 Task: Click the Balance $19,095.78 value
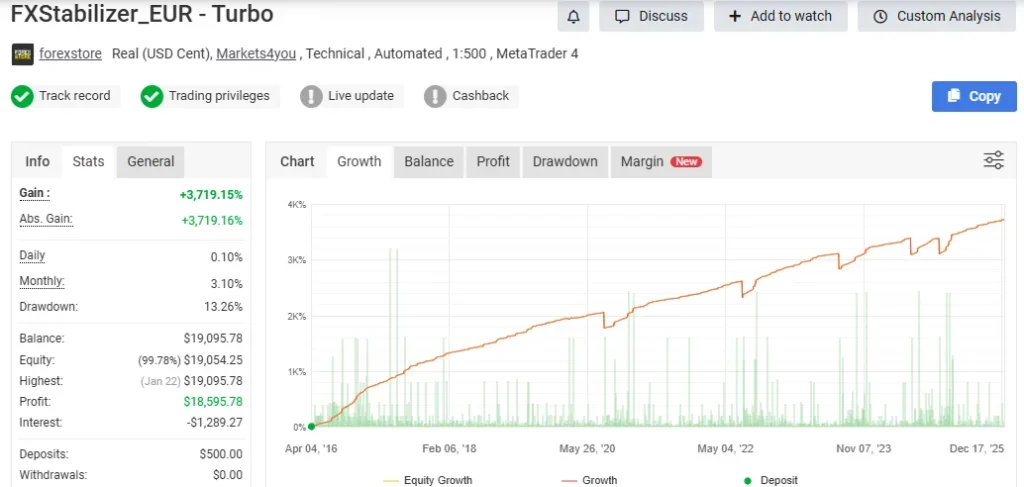(x=213, y=339)
